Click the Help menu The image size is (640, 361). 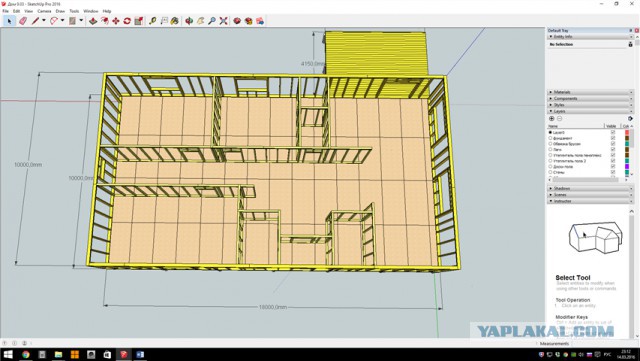click(x=107, y=11)
